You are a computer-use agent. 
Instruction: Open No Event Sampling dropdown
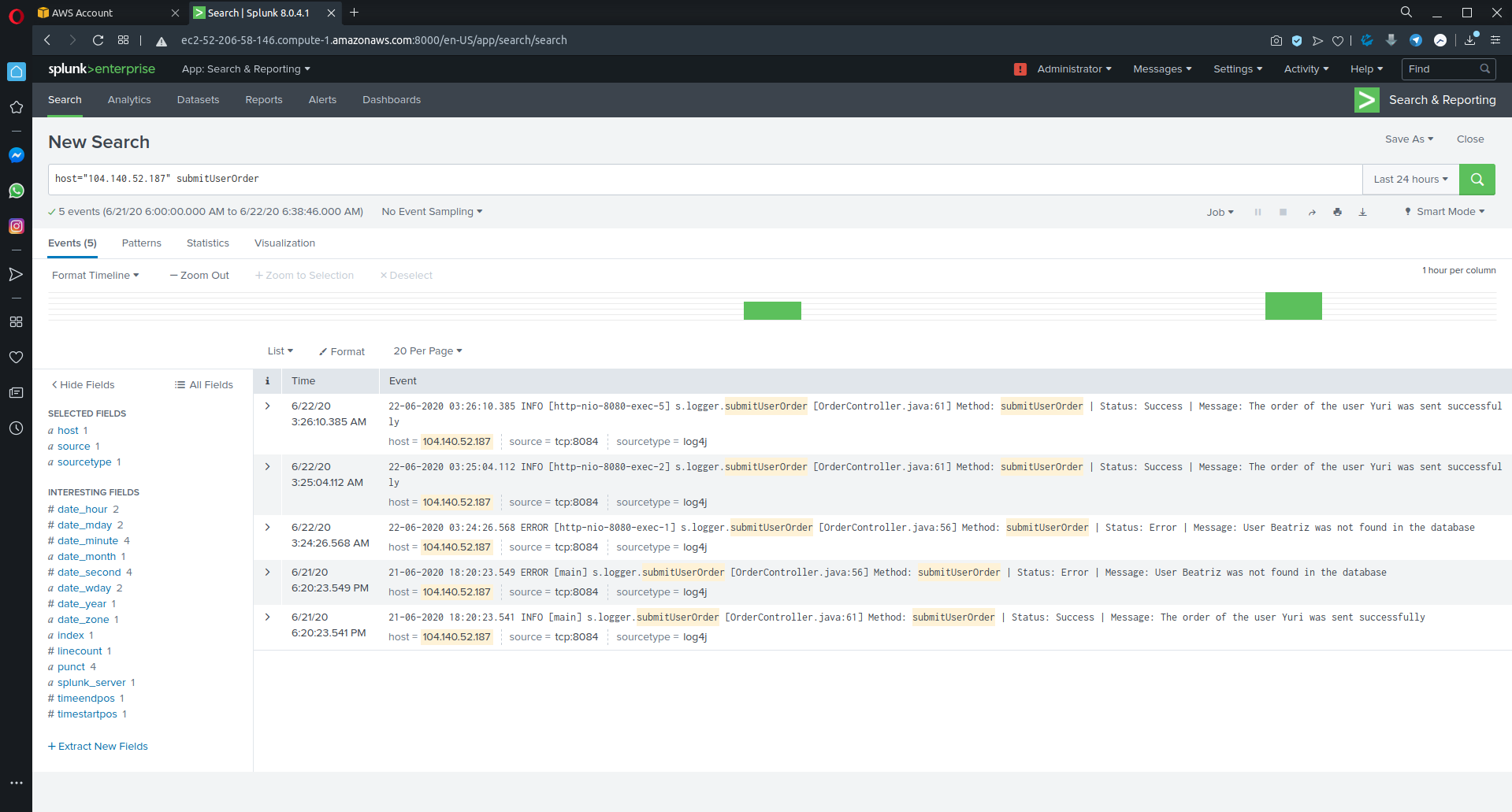pos(432,212)
